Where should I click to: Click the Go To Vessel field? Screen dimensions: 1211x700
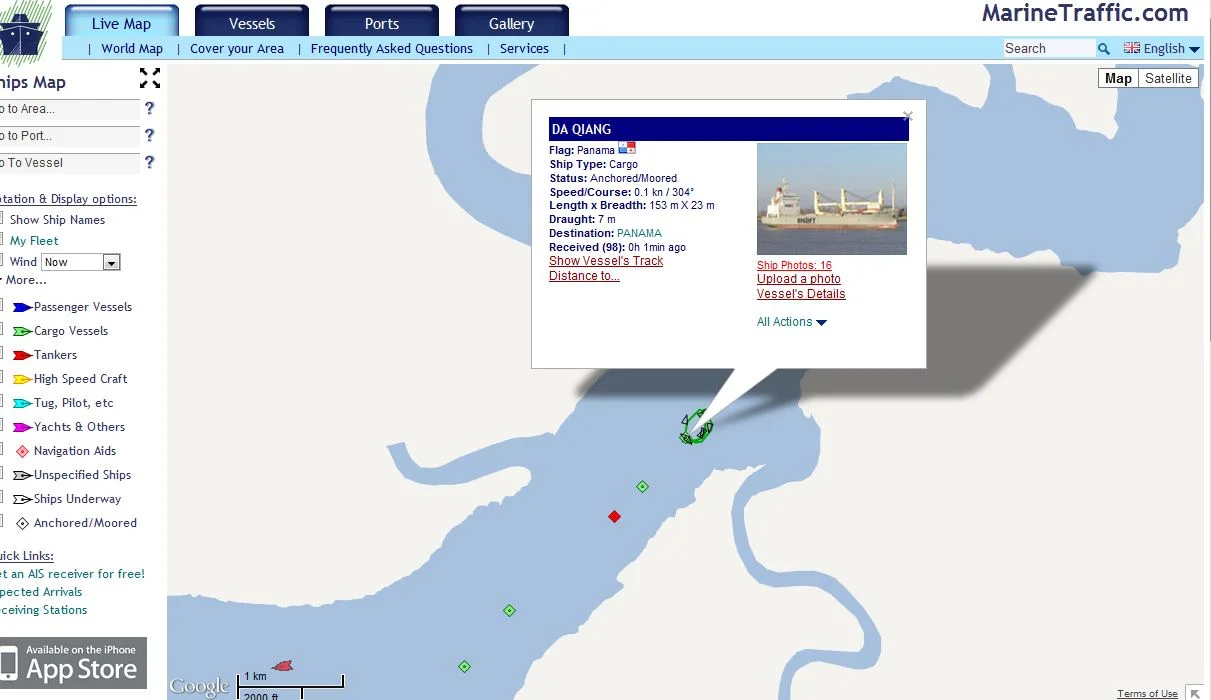[x=68, y=163]
